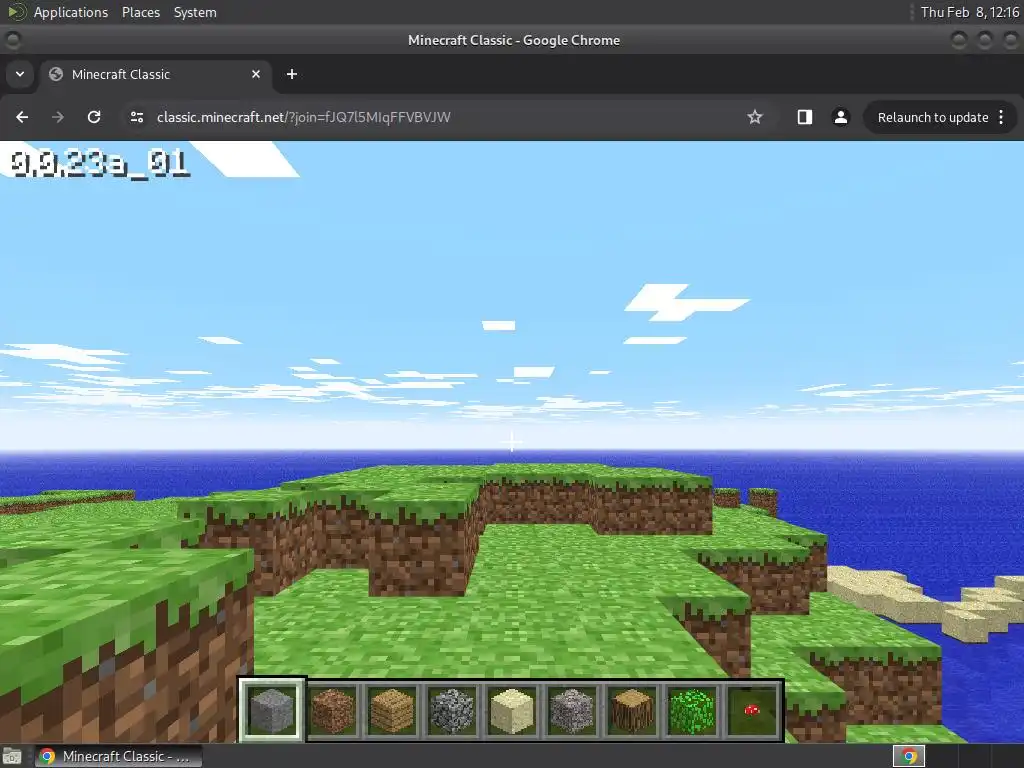The height and width of the screenshot is (768, 1024).
Task: Reload the Minecraft Classic page
Action: tap(94, 117)
